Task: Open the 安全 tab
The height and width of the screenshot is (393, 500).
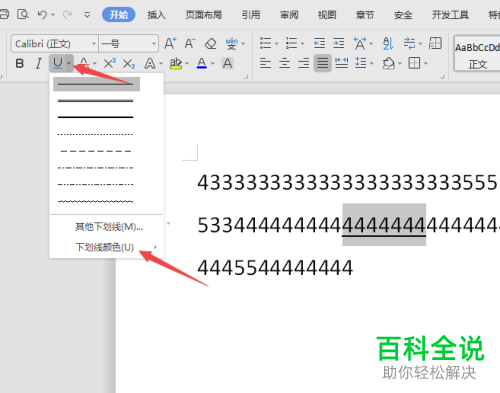Action: point(403,15)
